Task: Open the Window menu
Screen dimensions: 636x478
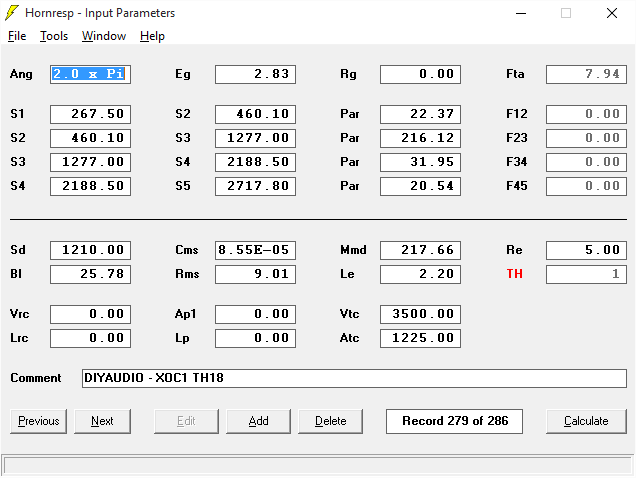Action: (104, 36)
